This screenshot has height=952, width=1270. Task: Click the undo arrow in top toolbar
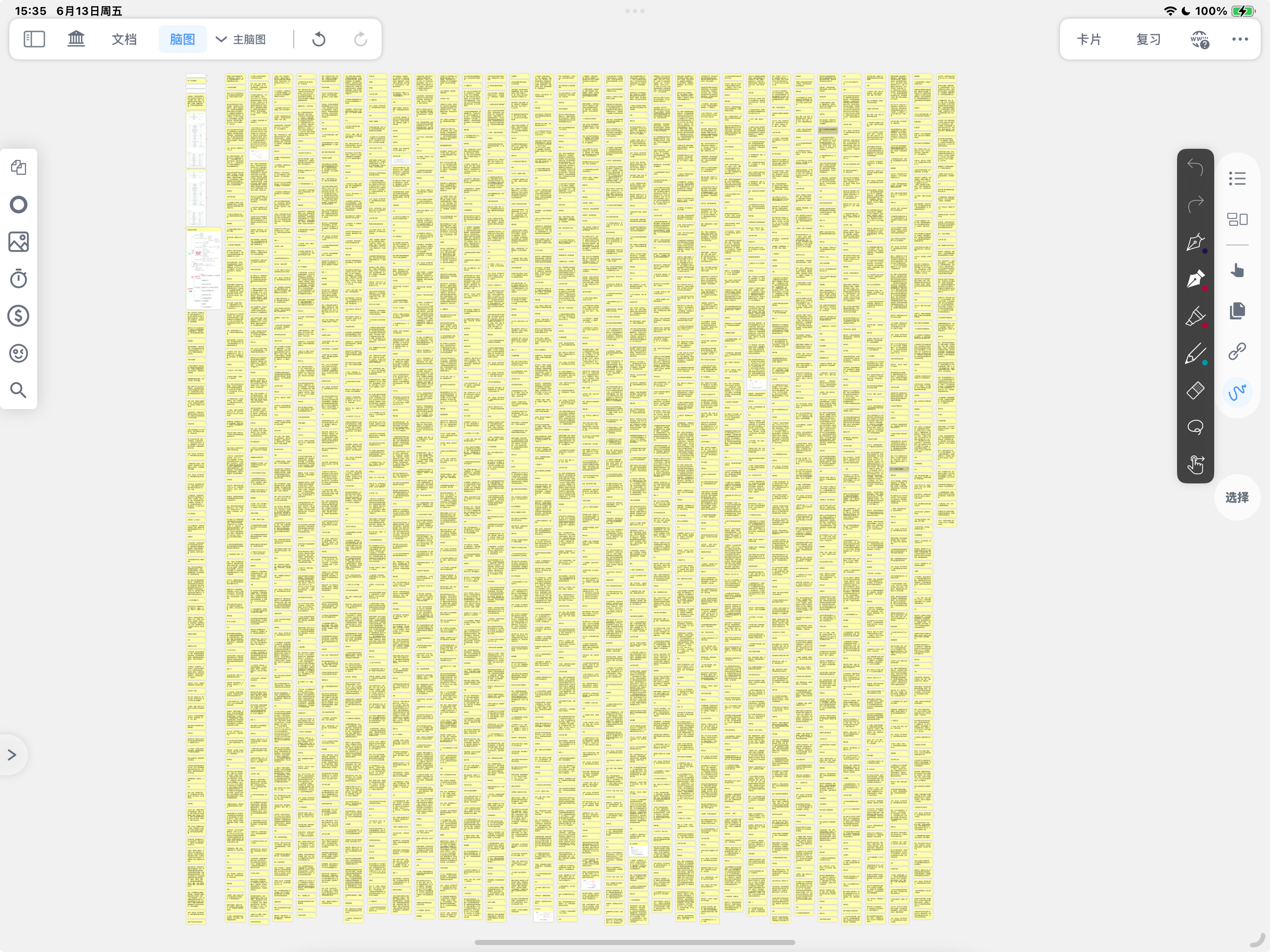tap(318, 39)
